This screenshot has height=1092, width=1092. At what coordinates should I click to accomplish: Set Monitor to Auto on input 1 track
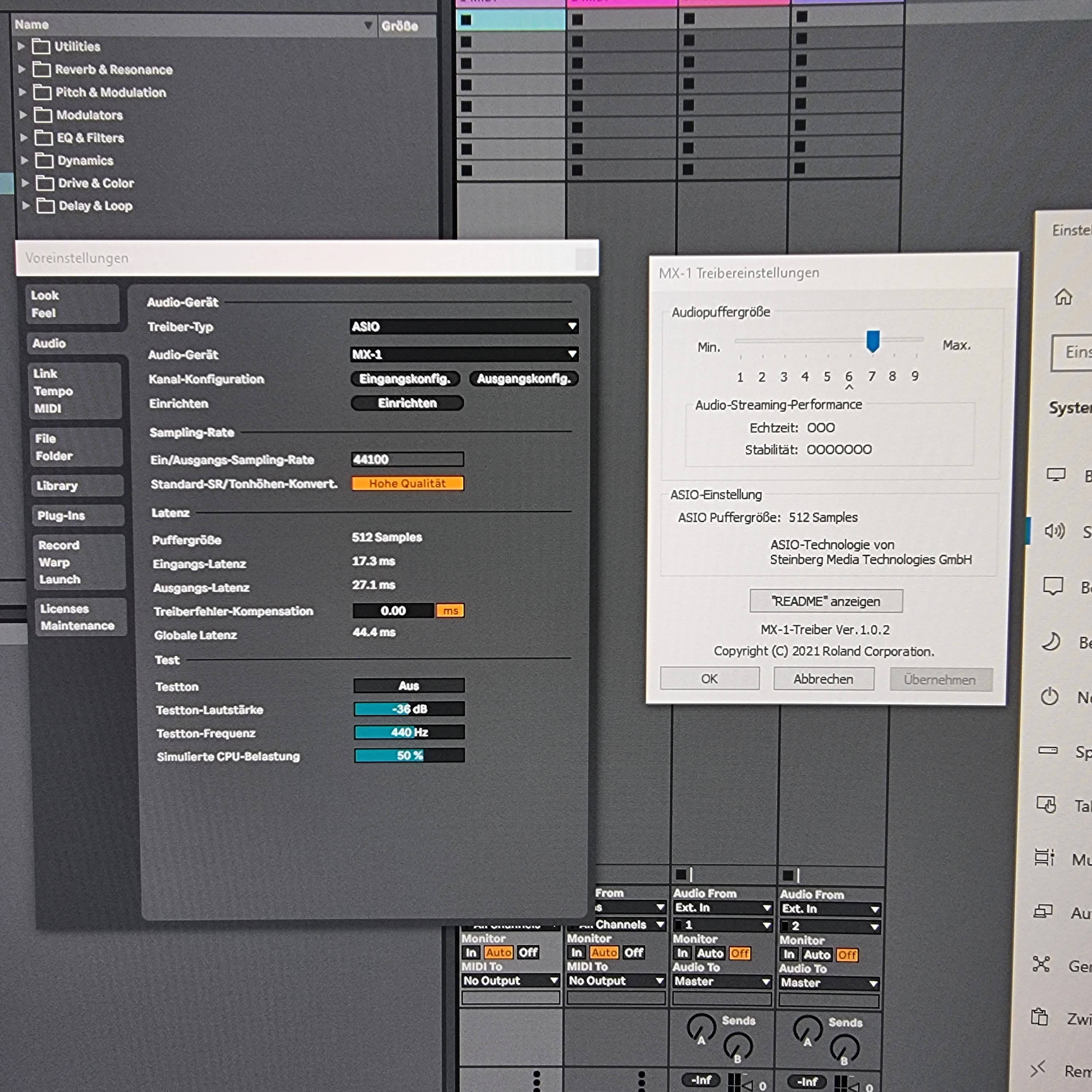710,953
